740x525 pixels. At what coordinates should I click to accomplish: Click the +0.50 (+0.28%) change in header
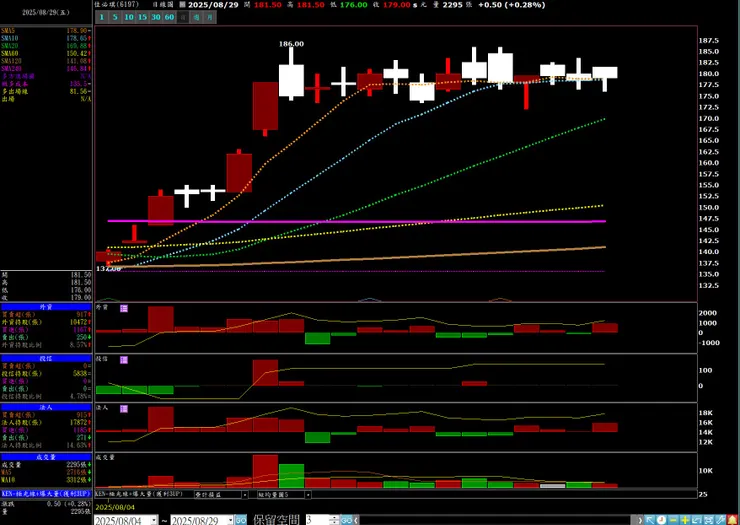point(512,5)
